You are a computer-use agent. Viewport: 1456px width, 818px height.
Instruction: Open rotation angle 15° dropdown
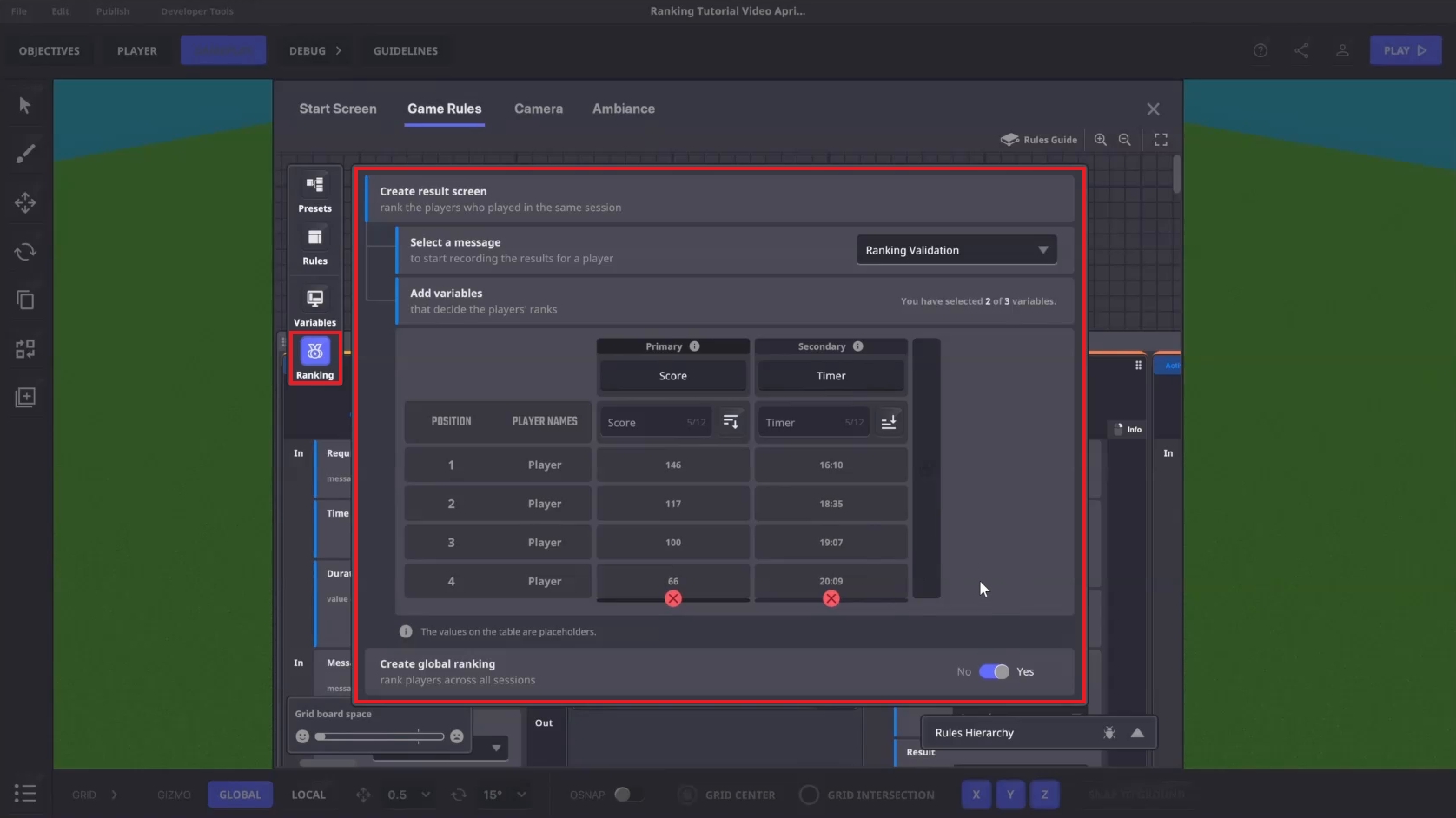[521, 795]
